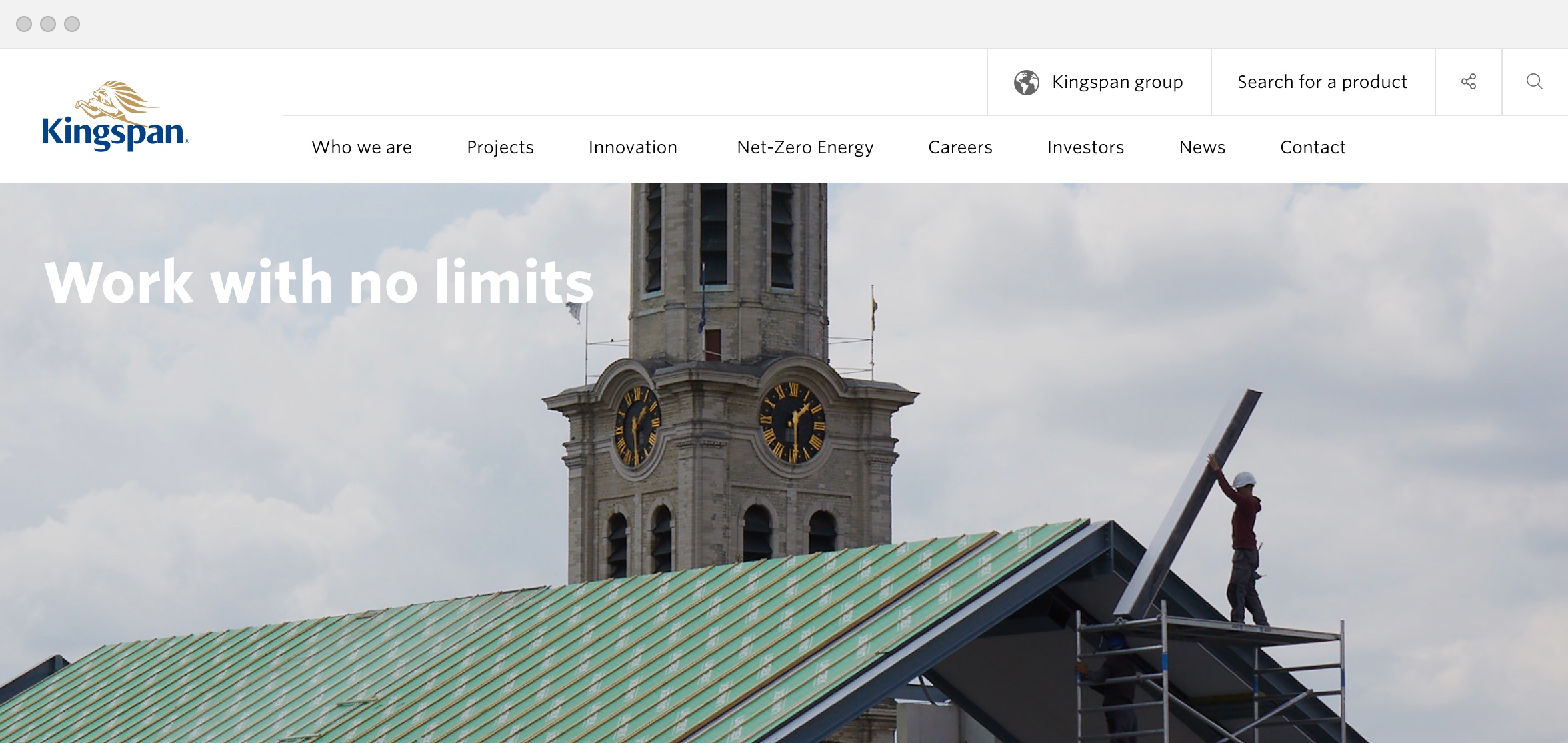Open the Net-Zero Energy section
The image size is (1568, 743).
pos(805,147)
